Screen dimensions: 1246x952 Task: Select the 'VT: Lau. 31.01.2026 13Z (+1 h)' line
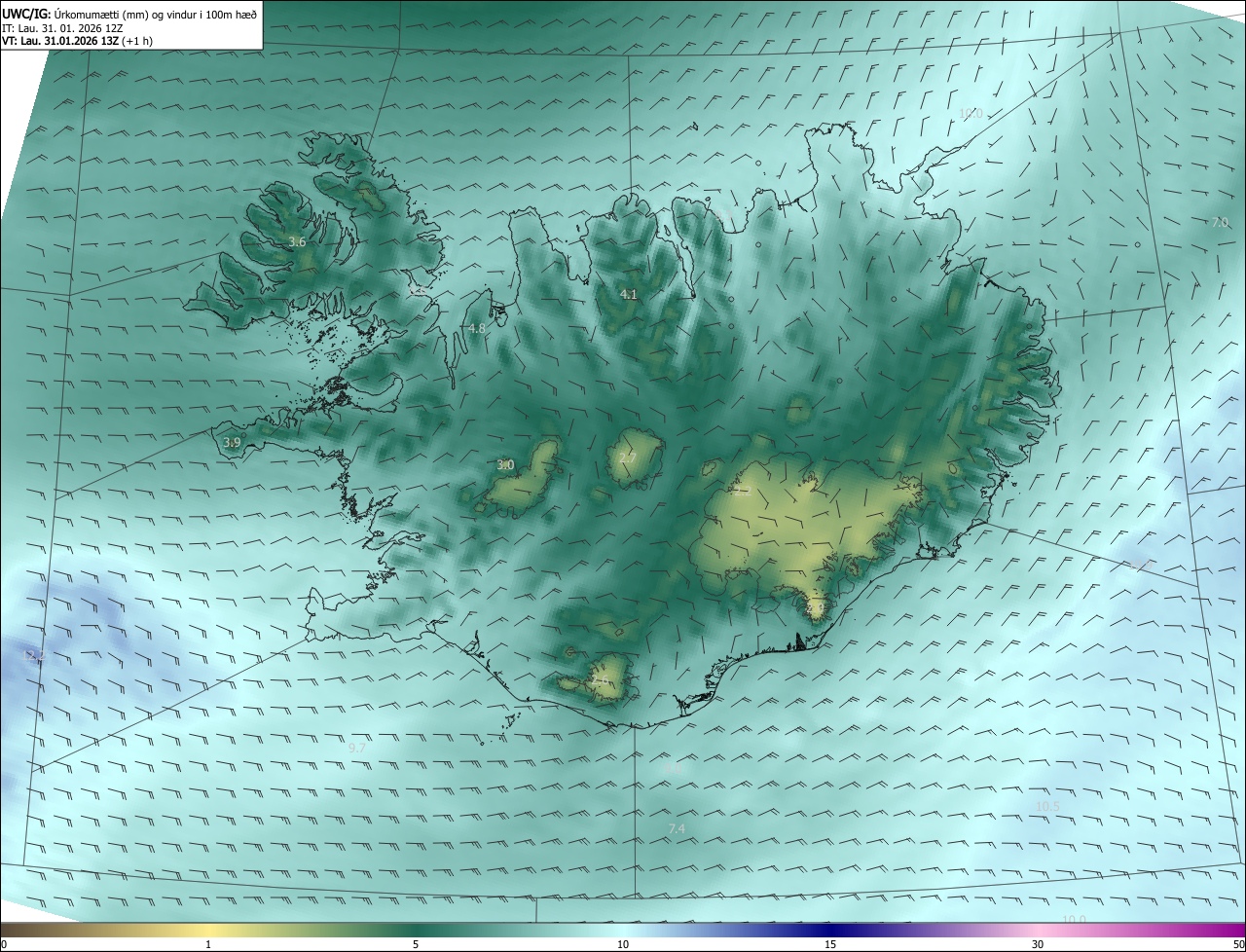pyautogui.click(x=77, y=41)
